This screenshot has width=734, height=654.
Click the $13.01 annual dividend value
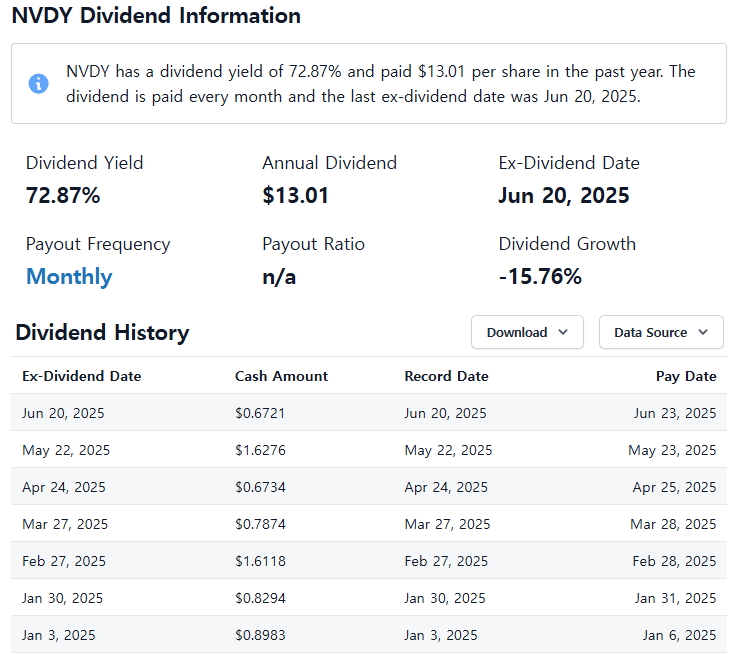295,195
